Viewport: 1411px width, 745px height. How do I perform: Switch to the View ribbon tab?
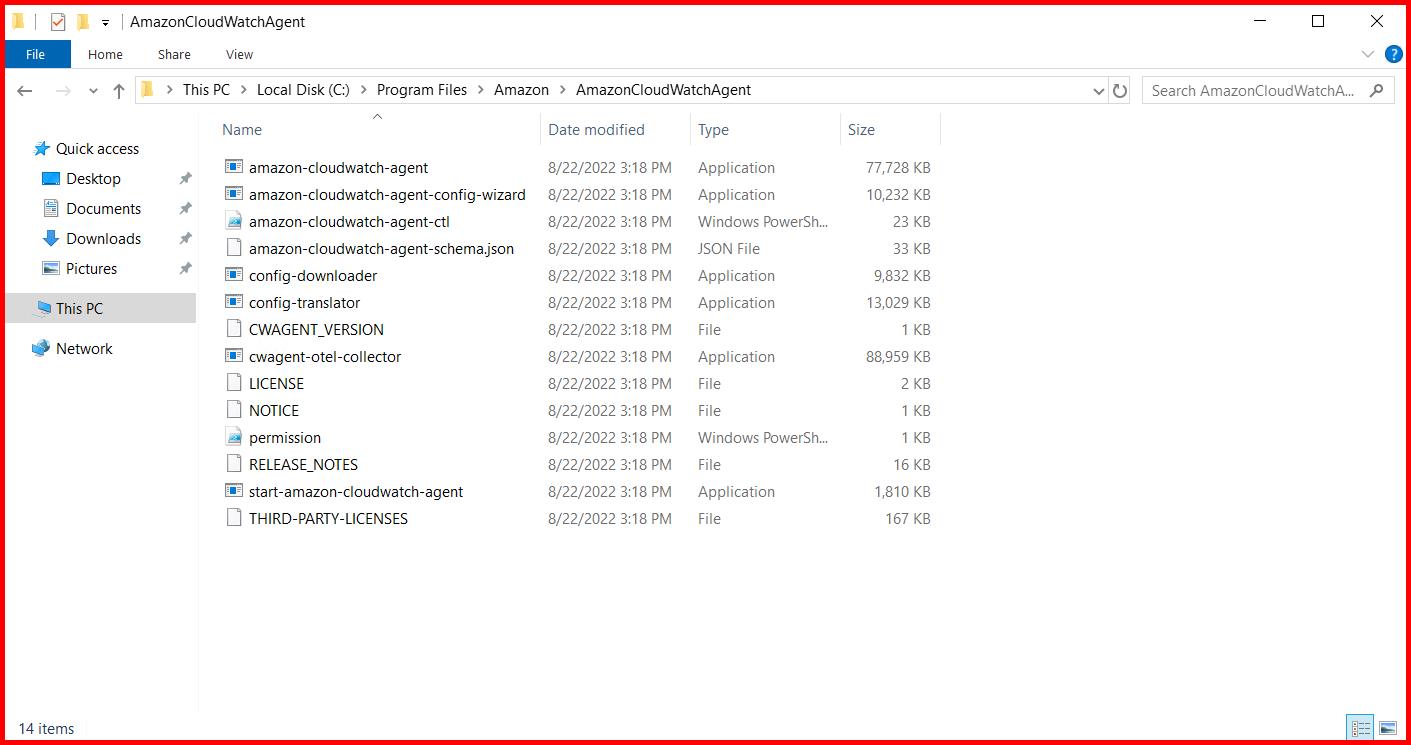[x=238, y=54]
